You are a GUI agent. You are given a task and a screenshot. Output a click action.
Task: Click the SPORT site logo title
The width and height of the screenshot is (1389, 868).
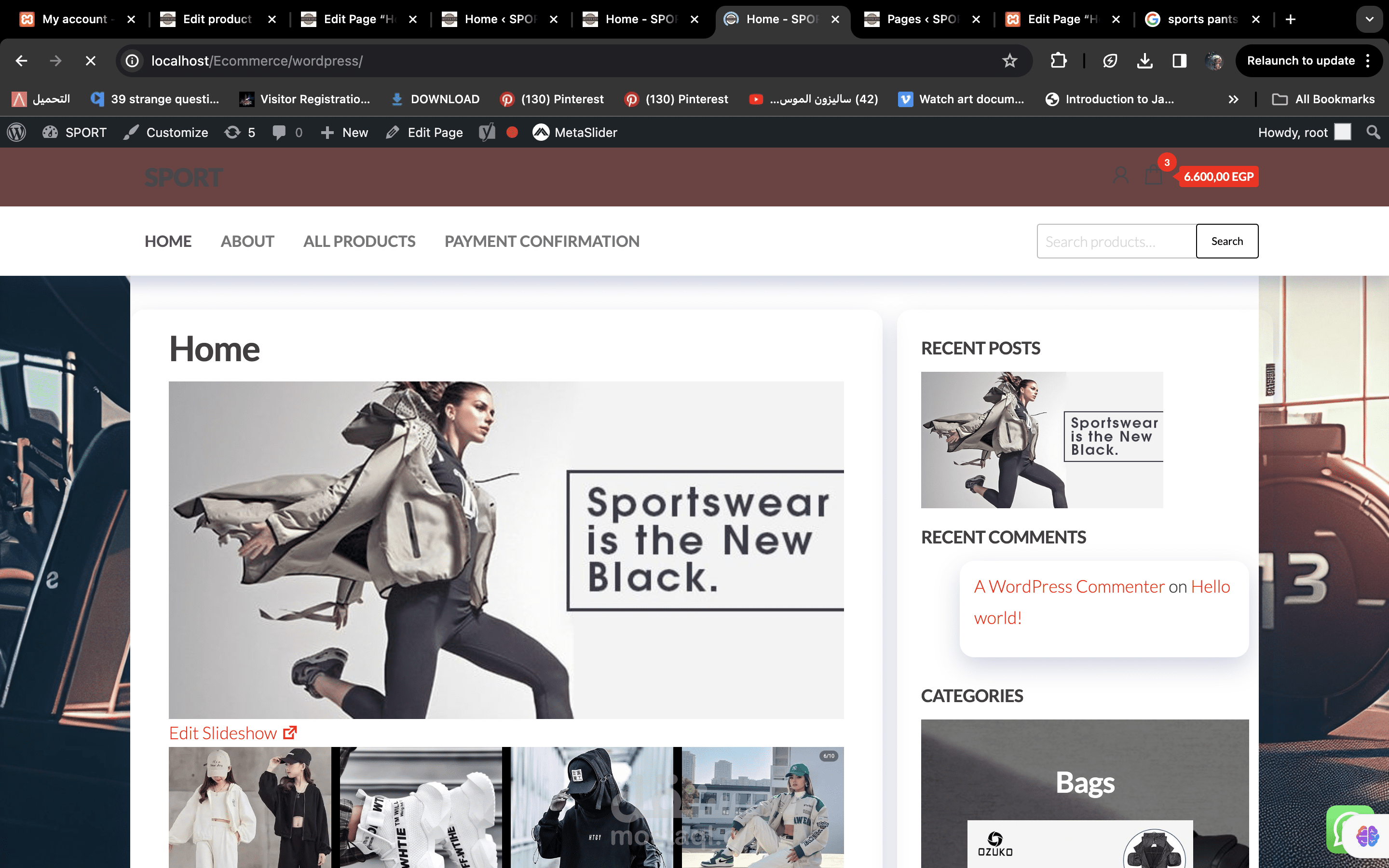[184, 177]
